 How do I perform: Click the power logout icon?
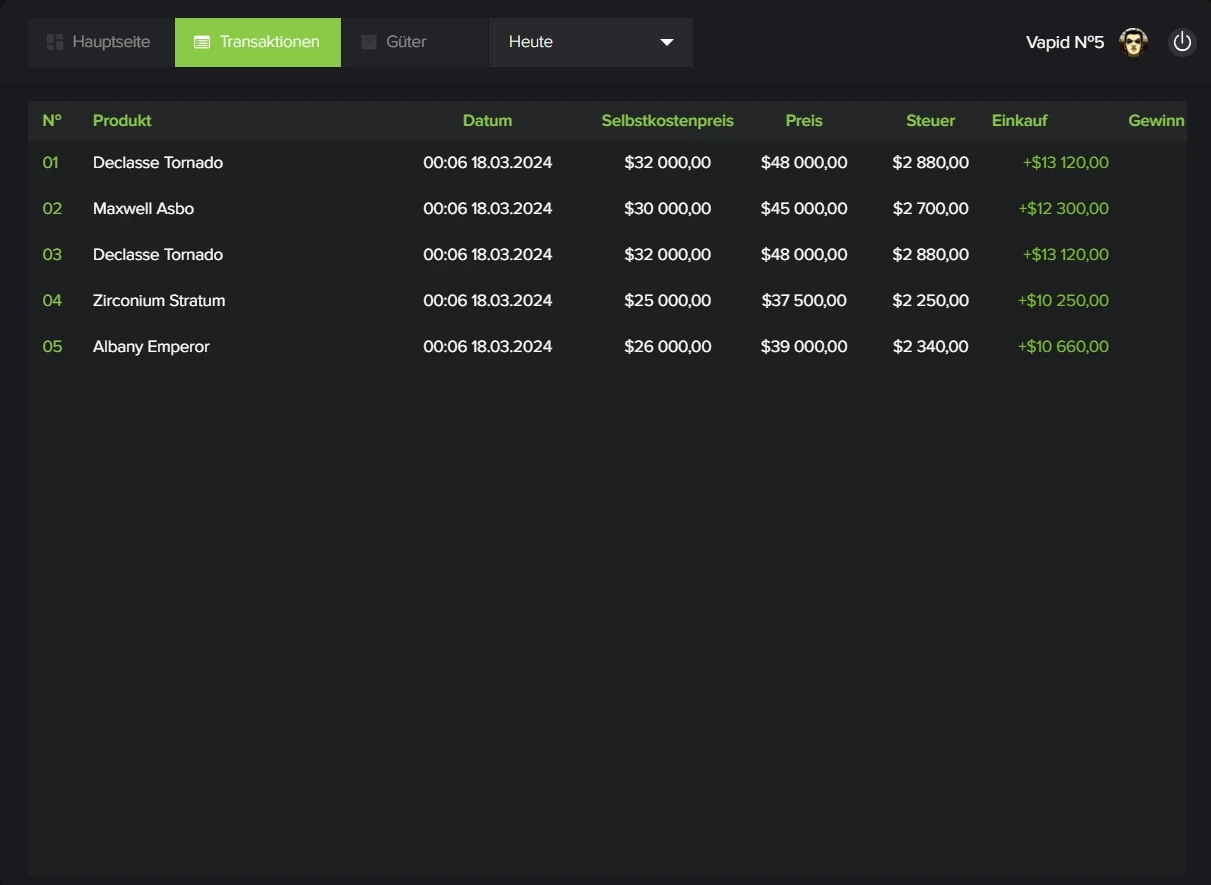coord(1182,42)
